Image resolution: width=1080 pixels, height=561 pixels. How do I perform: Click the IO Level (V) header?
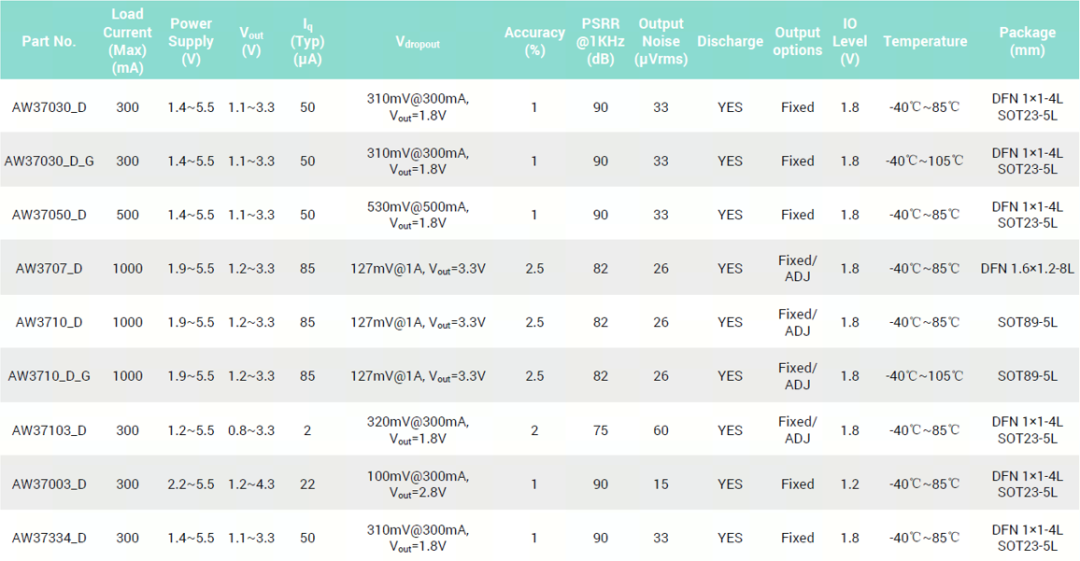[x=849, y=41]
